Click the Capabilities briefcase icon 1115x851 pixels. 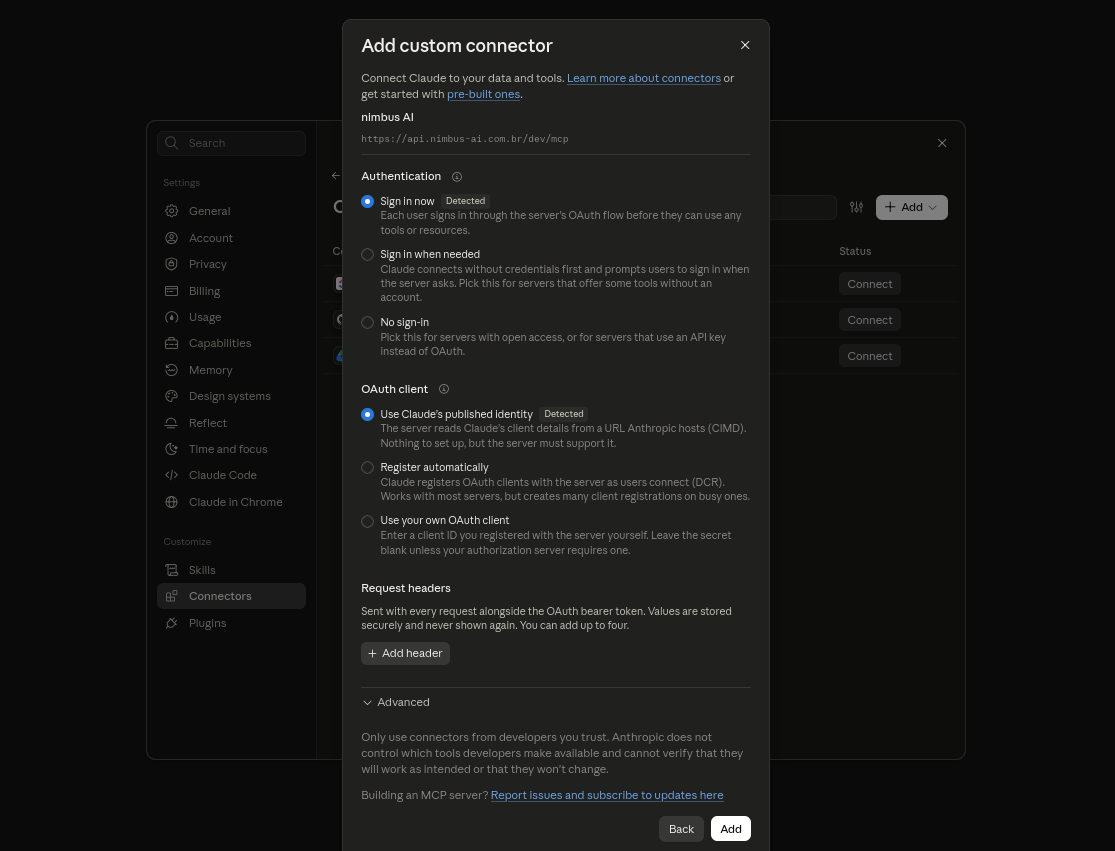click(171, 343)
